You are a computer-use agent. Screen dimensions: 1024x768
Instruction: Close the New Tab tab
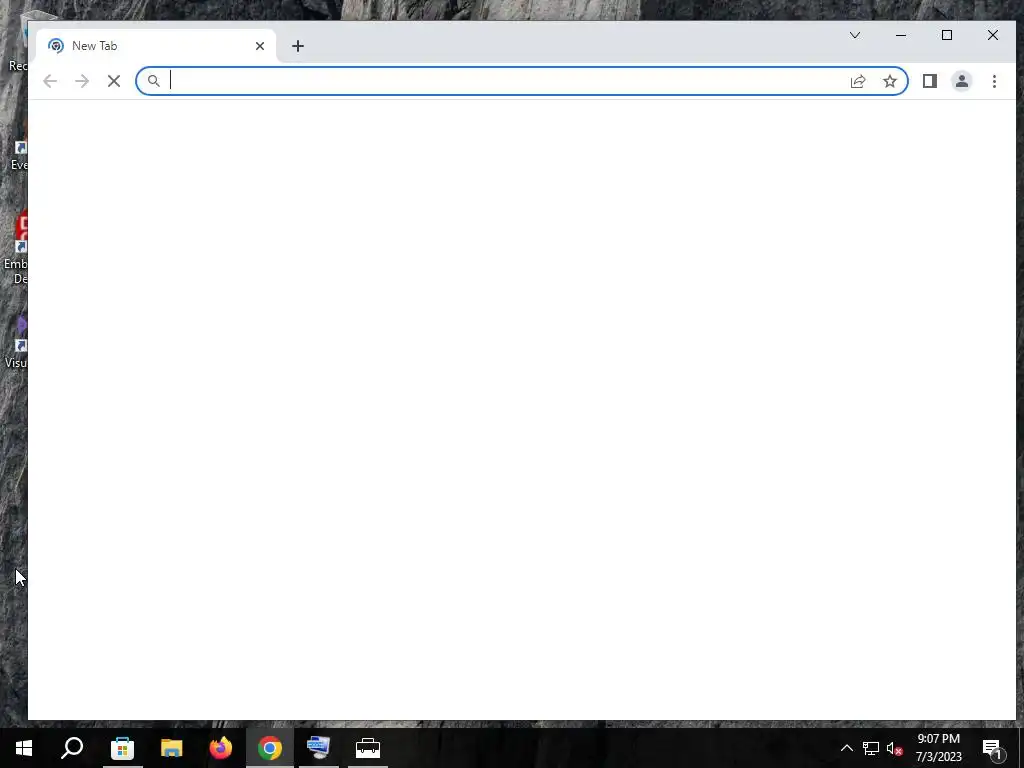[x=260, y=46]
